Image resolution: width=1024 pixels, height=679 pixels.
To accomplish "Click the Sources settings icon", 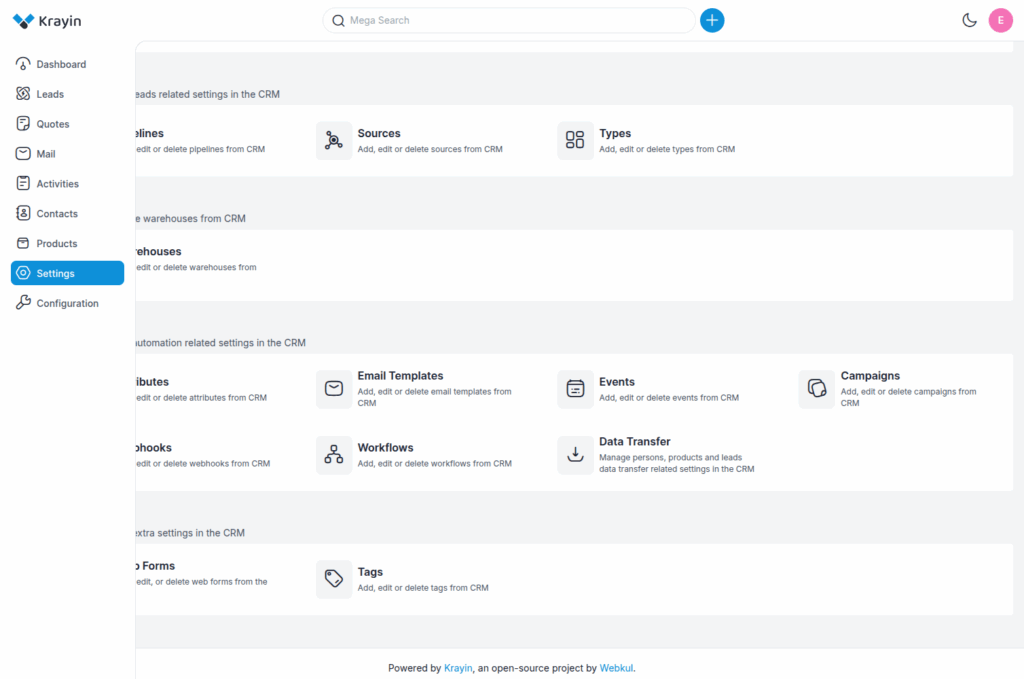I will pyautogui.click(x=334, y=140).
